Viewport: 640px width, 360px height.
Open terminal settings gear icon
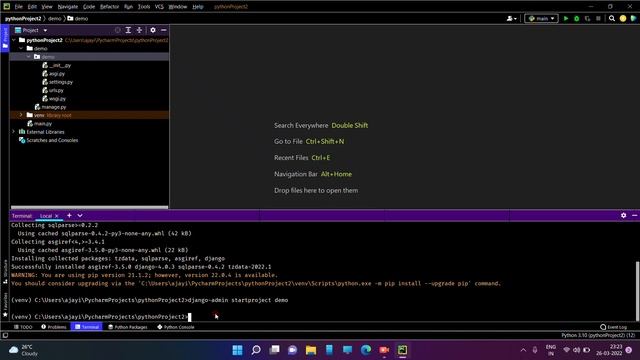pyautogui.click(x=623, y=215)
